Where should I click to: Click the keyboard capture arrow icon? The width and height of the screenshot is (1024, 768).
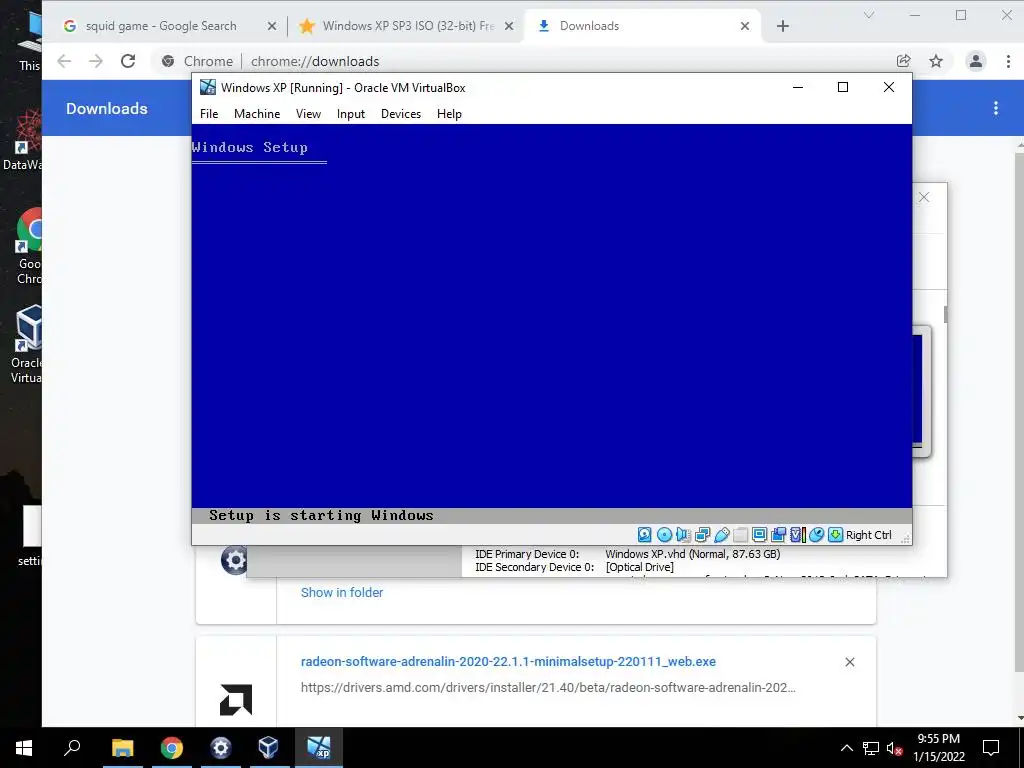[x=835, y=535]
